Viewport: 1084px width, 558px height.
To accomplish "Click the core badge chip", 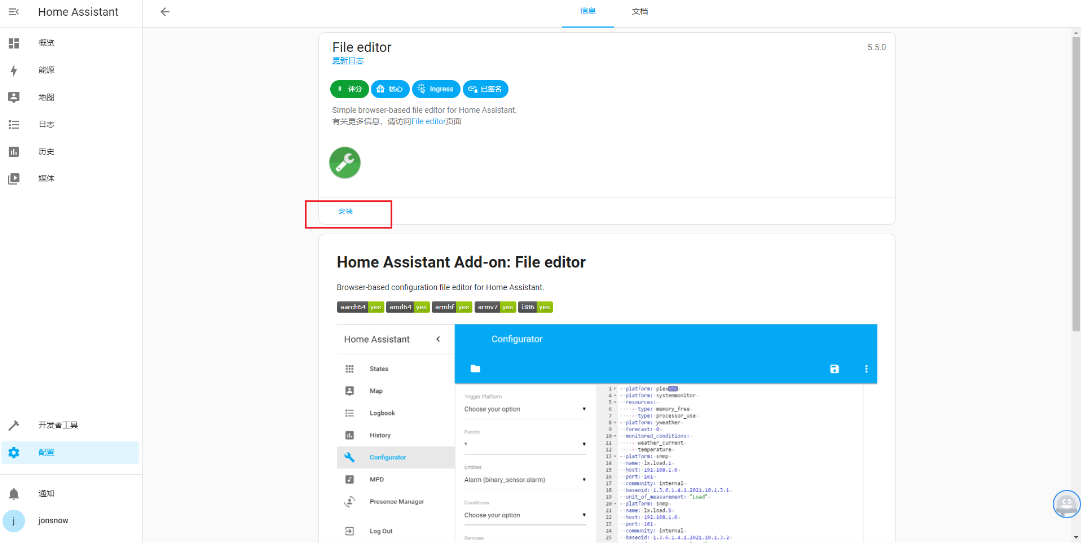I will 390,89.
